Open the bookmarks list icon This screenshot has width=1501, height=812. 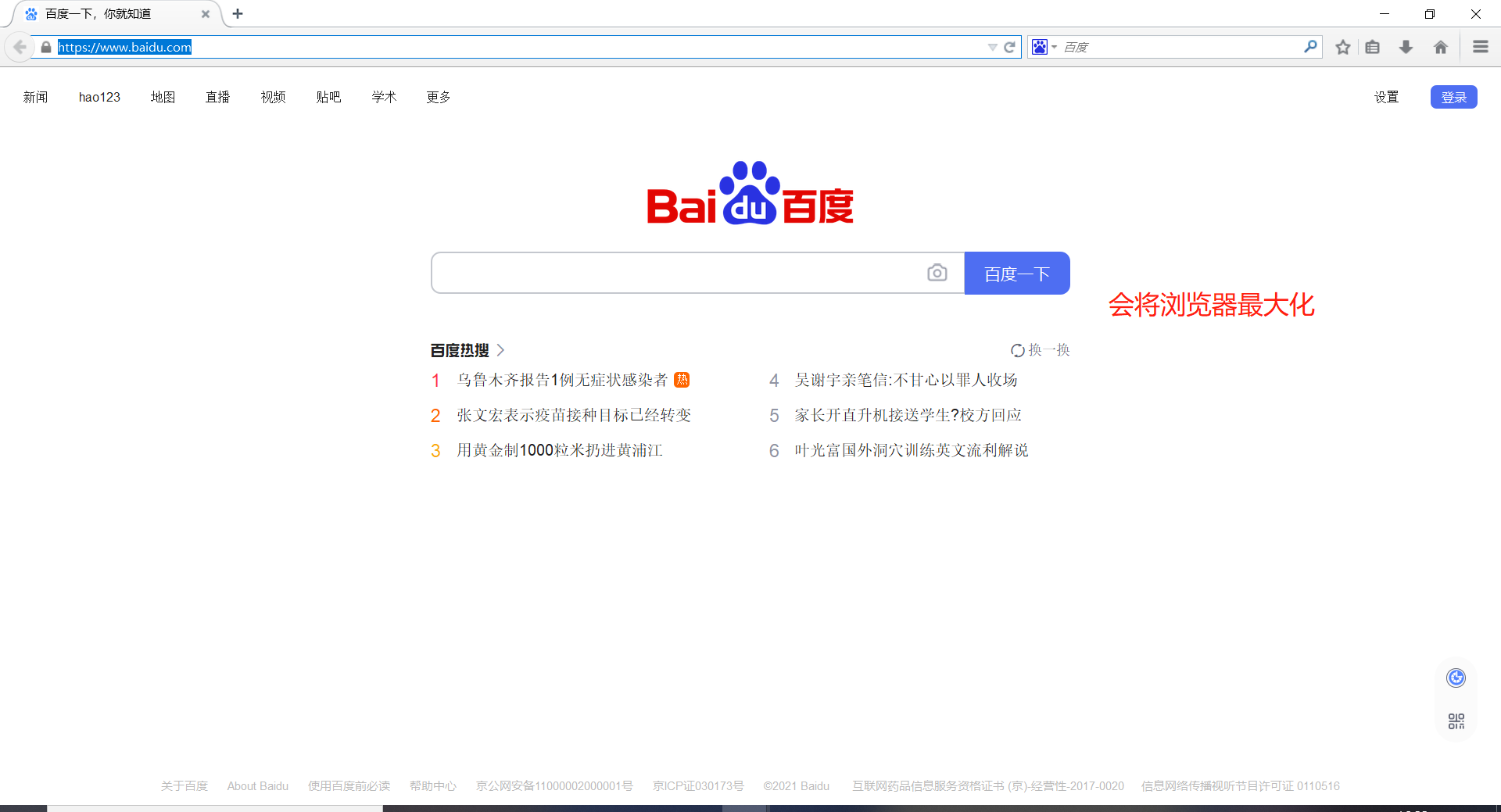coord(1373,47)
